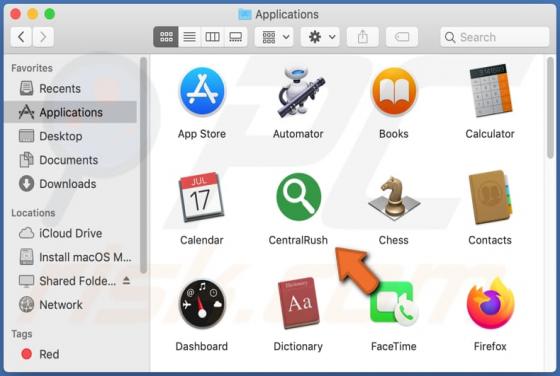Screen dimensions: 560x376
Task: Switch to gallery view mode
Action: click(x=236, y=37)
